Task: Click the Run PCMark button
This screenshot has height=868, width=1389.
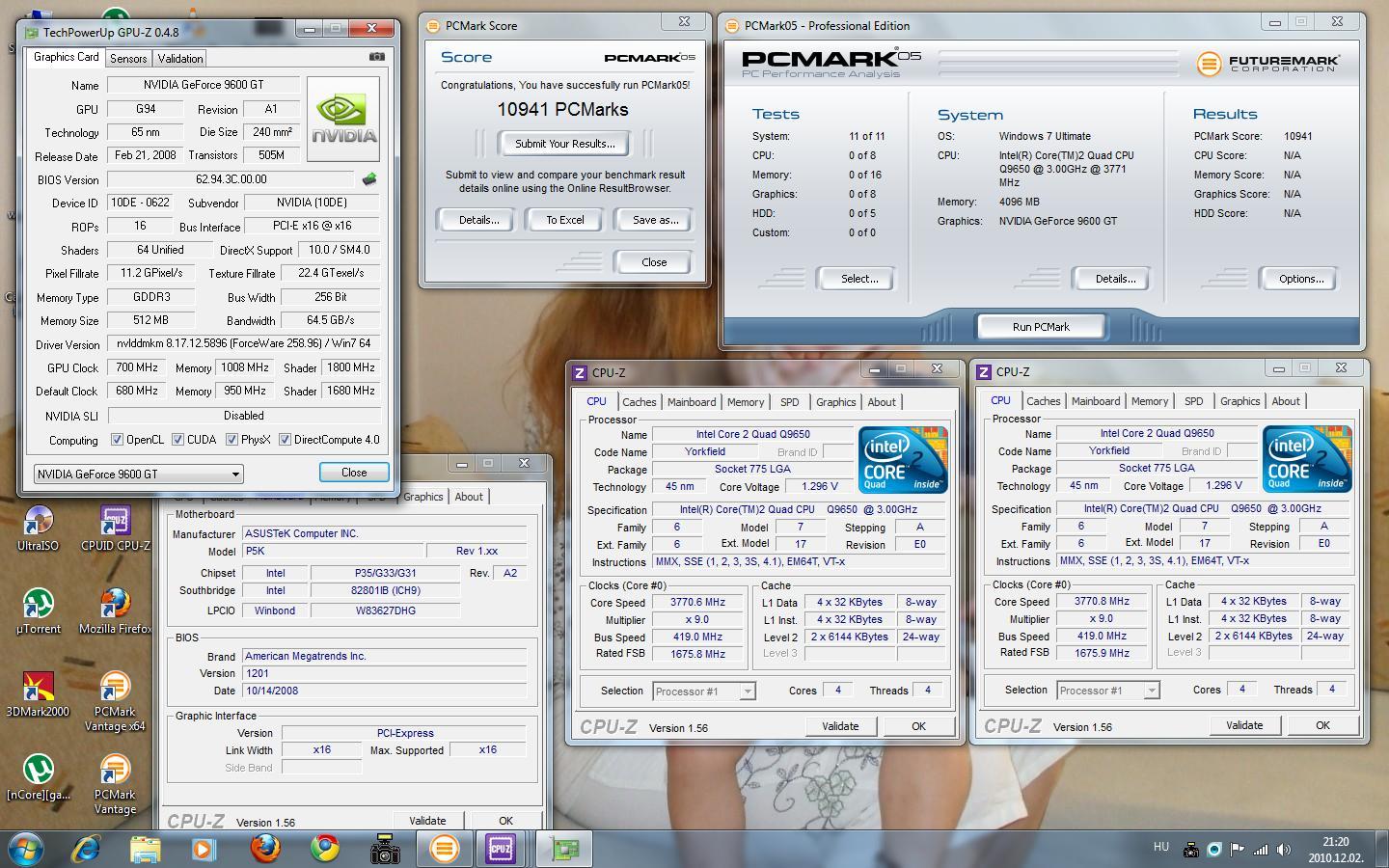Action: [x=1041, y=327]
